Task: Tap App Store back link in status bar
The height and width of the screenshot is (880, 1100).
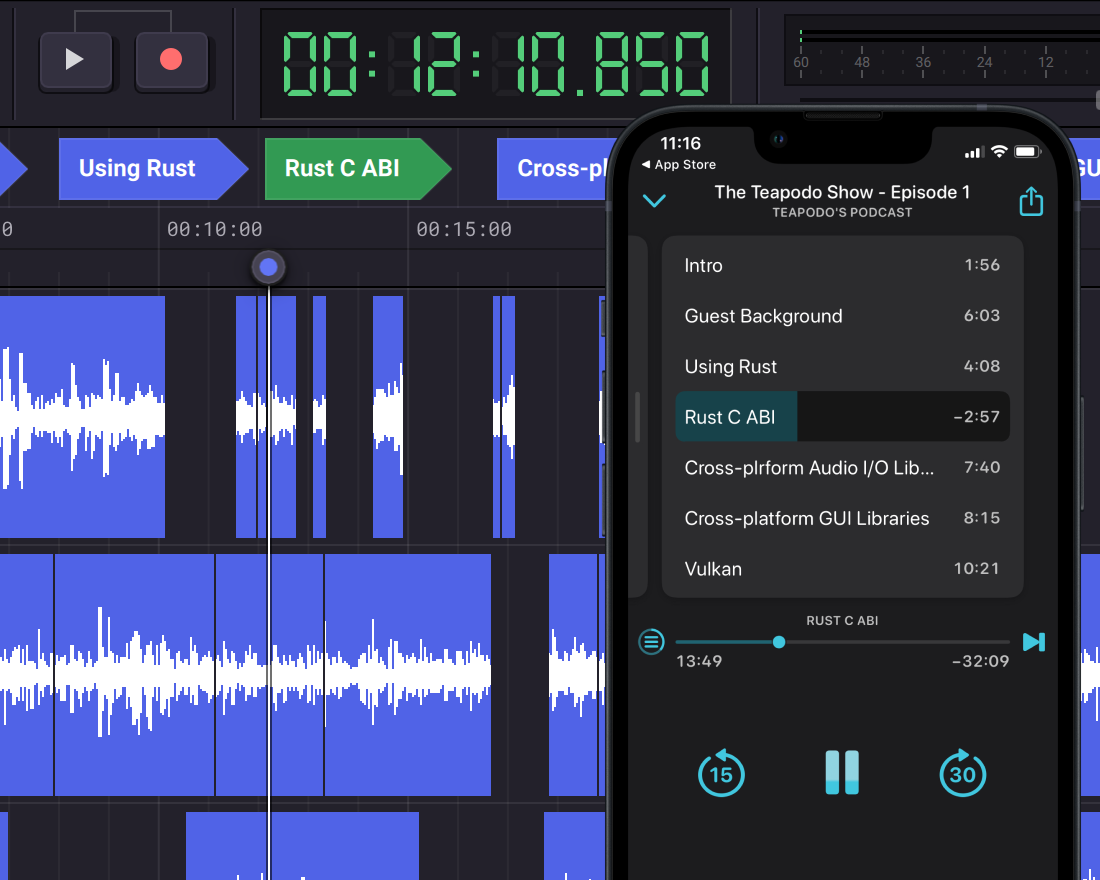Action: (x=680, y=165)
